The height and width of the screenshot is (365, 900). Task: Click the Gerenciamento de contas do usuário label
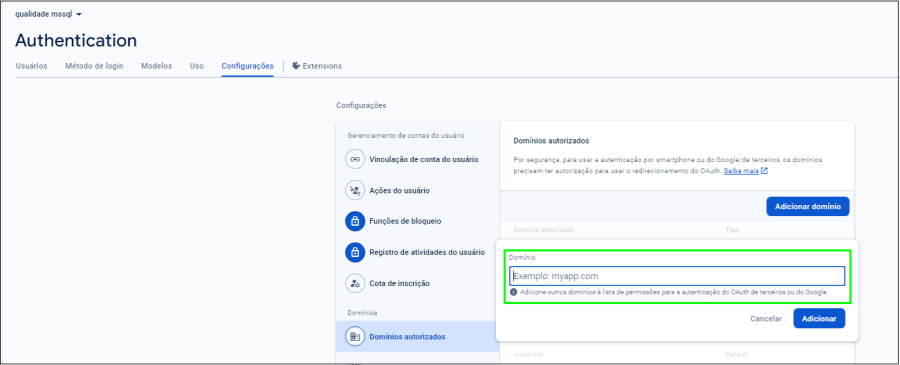tap(406, 135)
